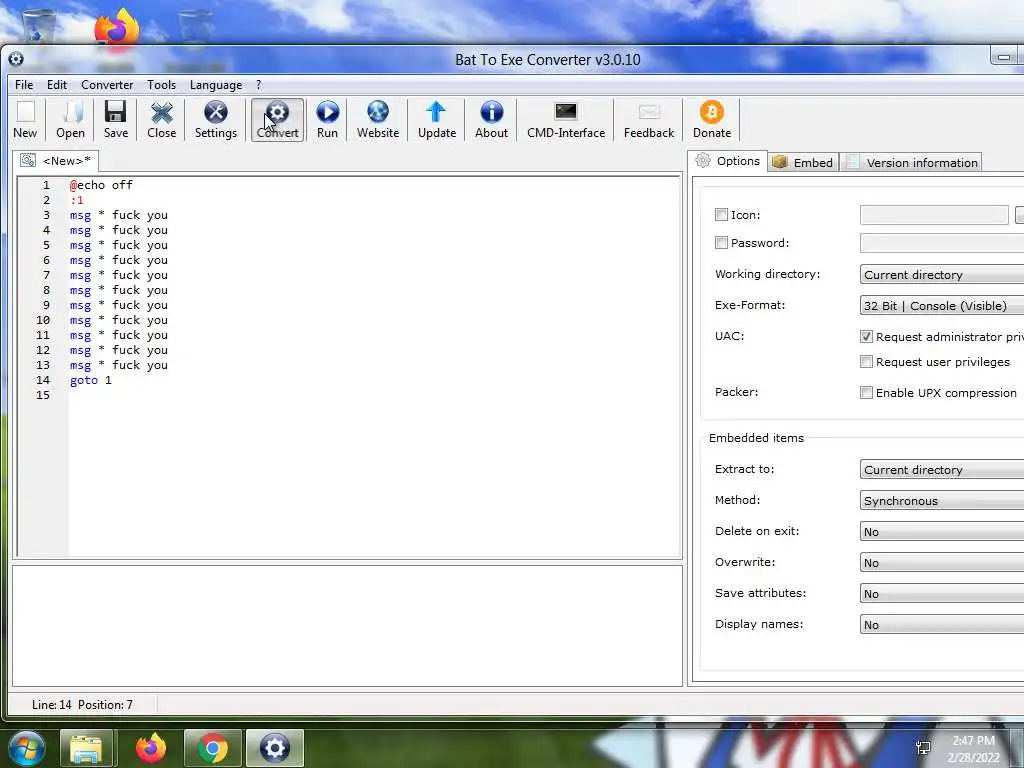Open the Overwrite dropdown
This screenshot has width=1024, height=768.
[x=942, y=563]
